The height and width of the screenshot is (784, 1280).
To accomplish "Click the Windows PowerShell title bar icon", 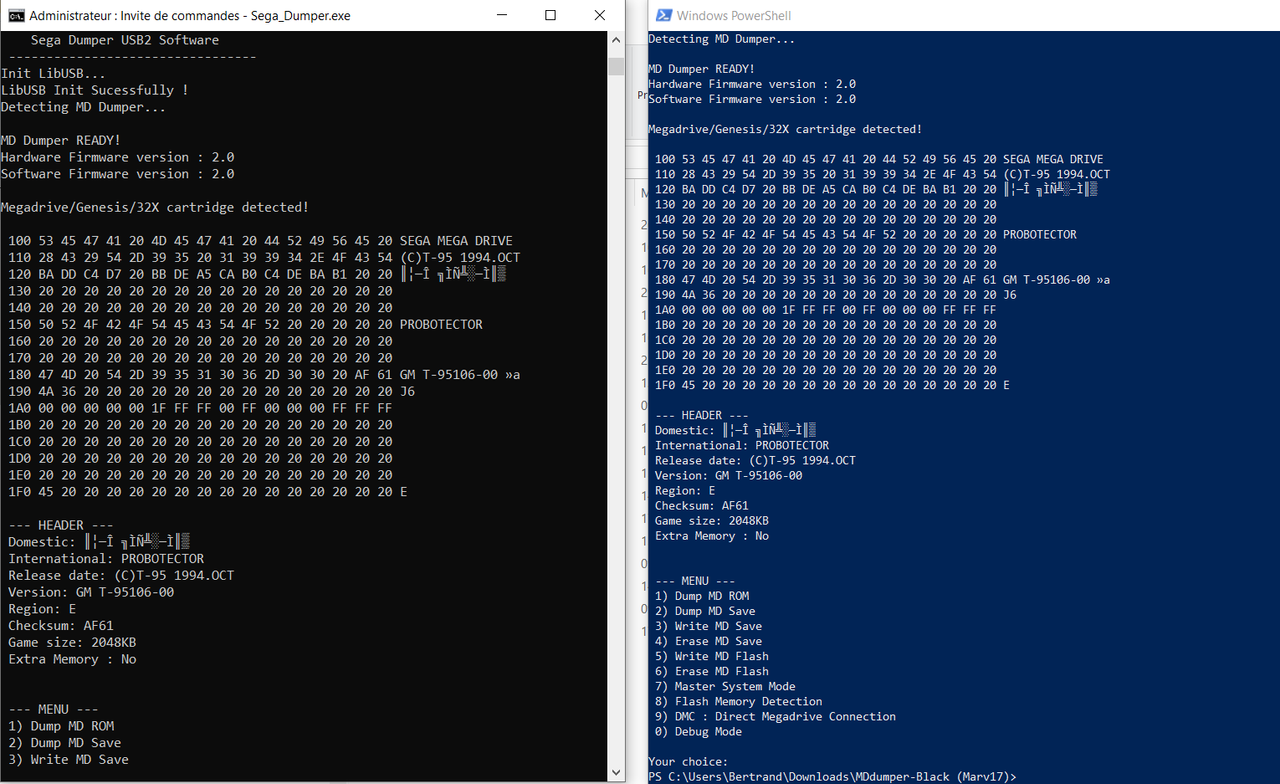I will [x=662, y=15].
